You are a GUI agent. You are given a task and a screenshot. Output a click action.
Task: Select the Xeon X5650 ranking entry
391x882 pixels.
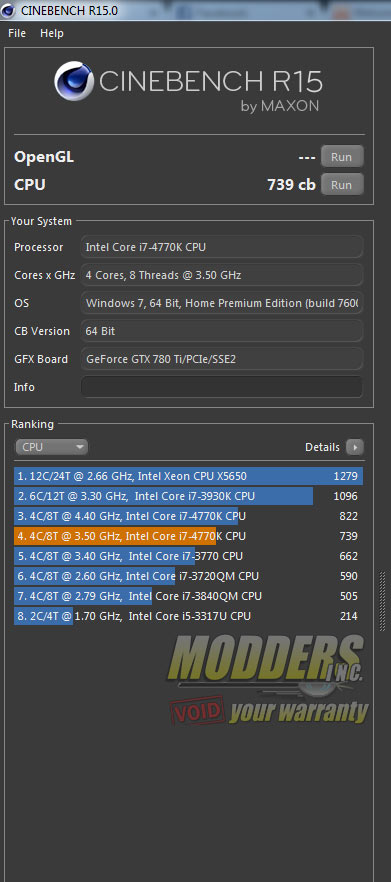188,476
